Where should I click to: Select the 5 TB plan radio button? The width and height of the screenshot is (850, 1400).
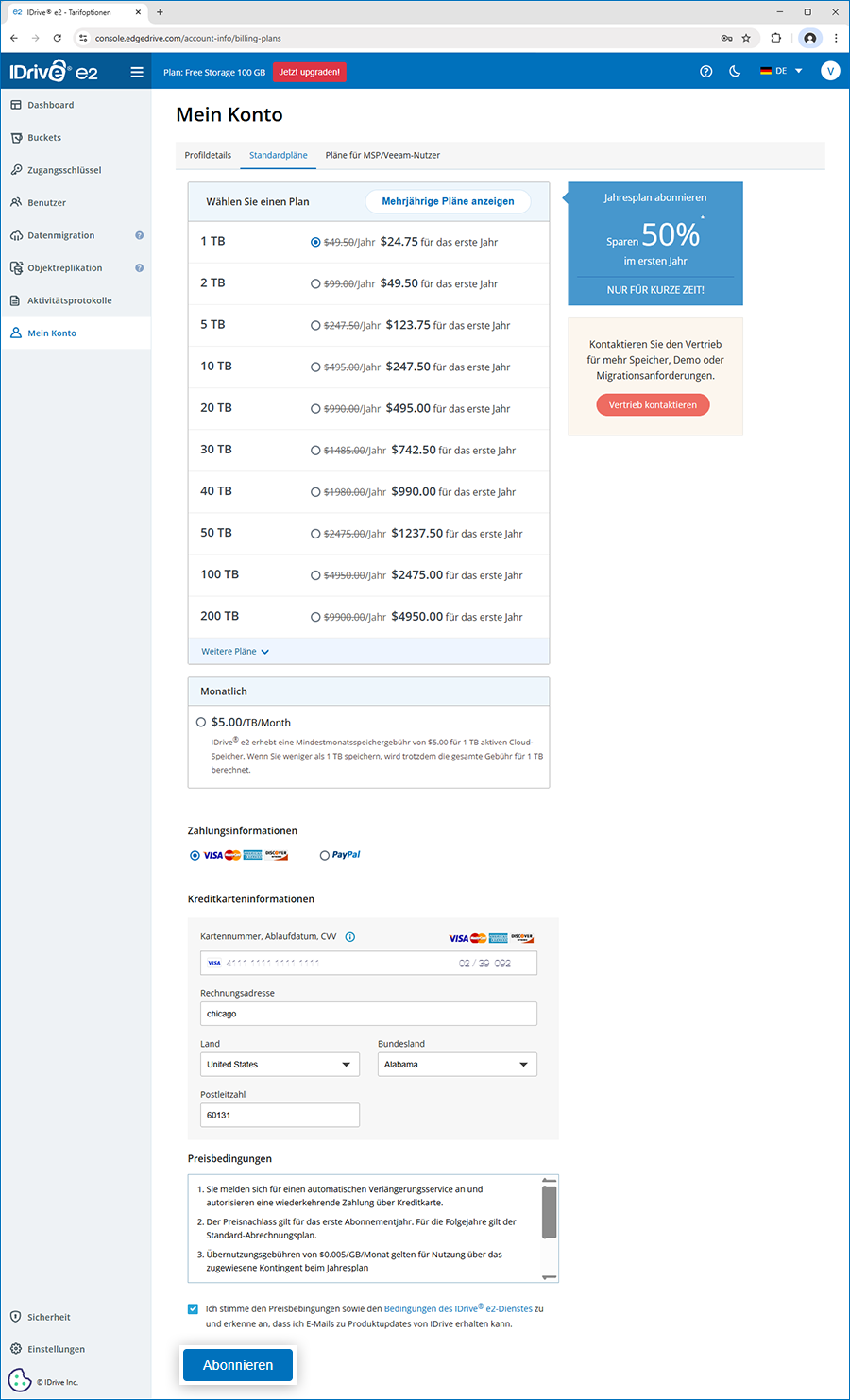(x=315, y=325)
